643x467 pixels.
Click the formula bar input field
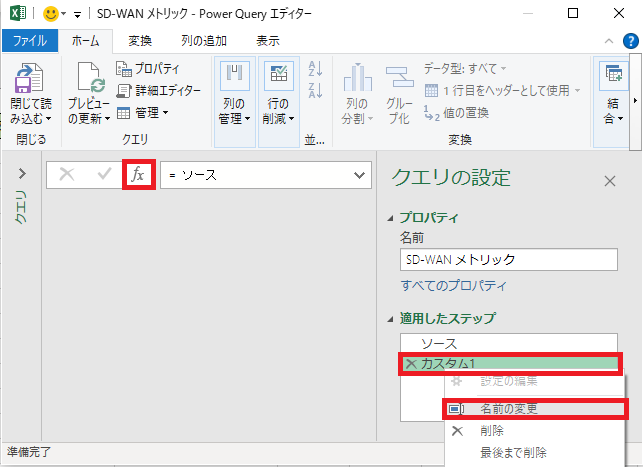[x=258, y=175]
